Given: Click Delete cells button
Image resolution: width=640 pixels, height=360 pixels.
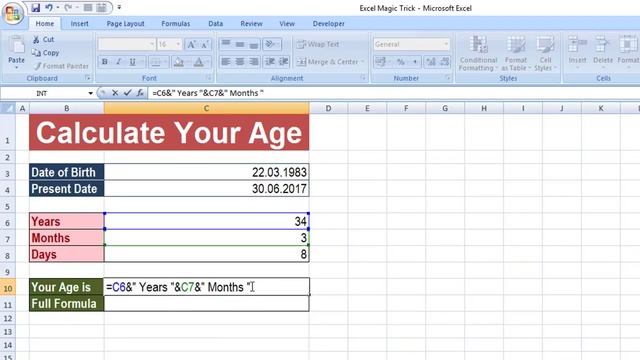Looking at the screenshot, I should click(x=603, y=52).
